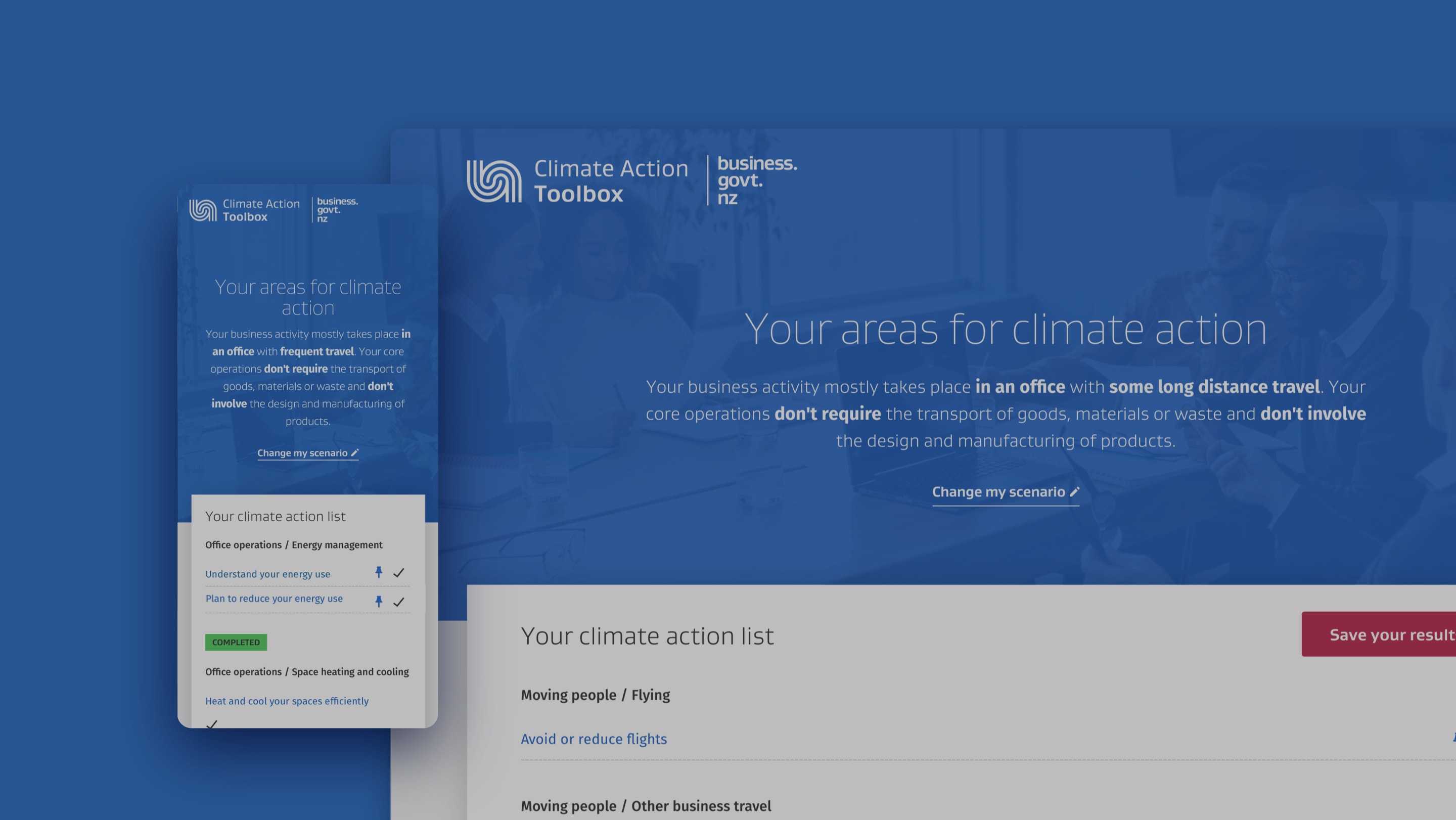Click 'some long distance travel' bold text
The width and height of the screenshot is (1456, 820).
[1214, 387]
